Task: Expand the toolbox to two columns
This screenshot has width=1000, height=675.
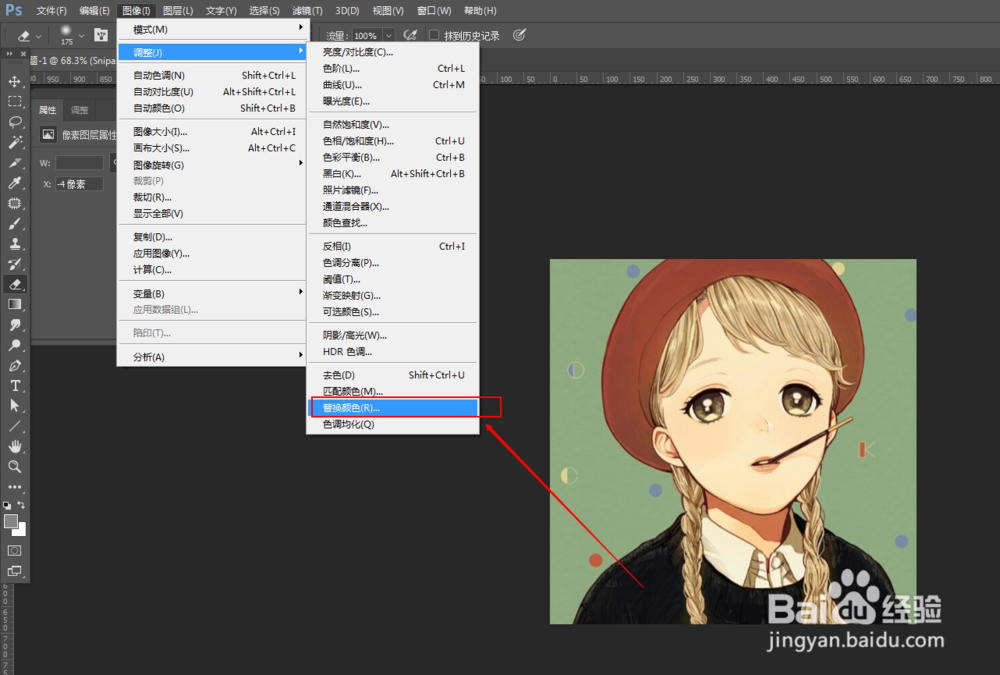Action: (10, 54)
